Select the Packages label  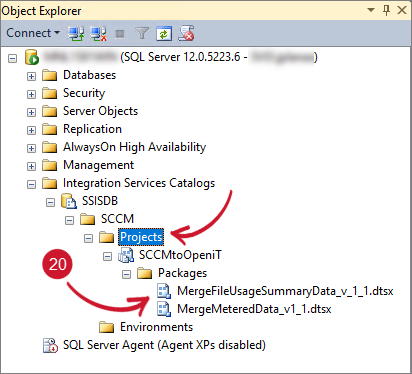[x=183, y=273]
